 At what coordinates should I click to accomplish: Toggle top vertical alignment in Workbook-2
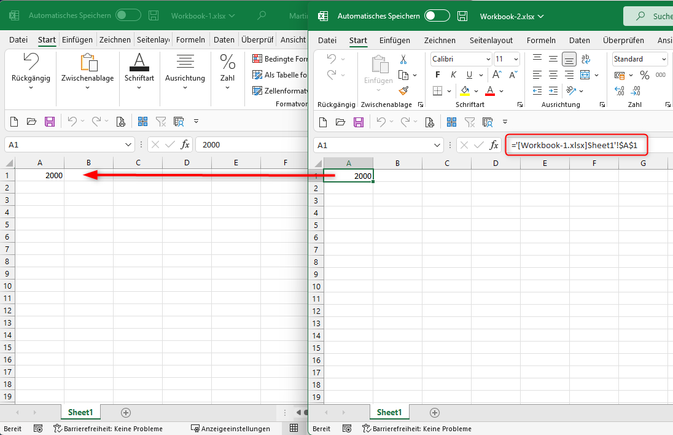537,59
